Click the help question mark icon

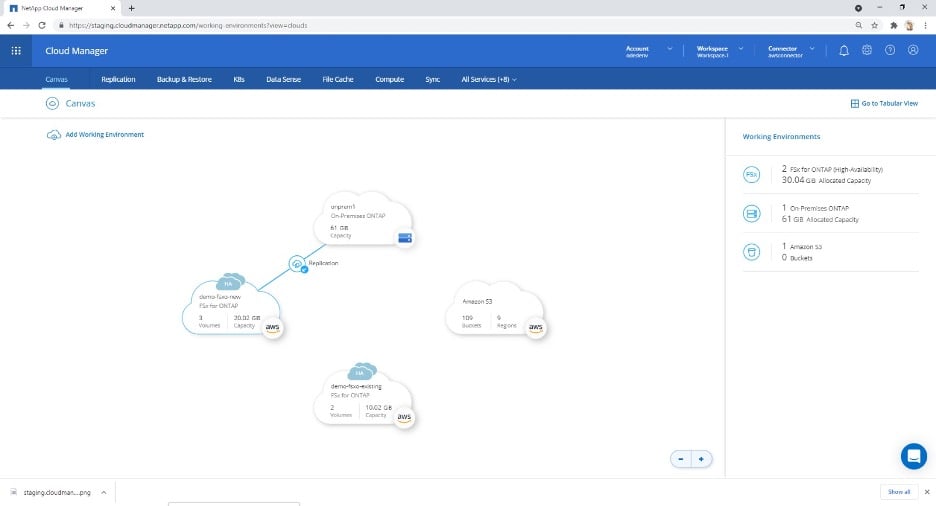pos(890,51)
